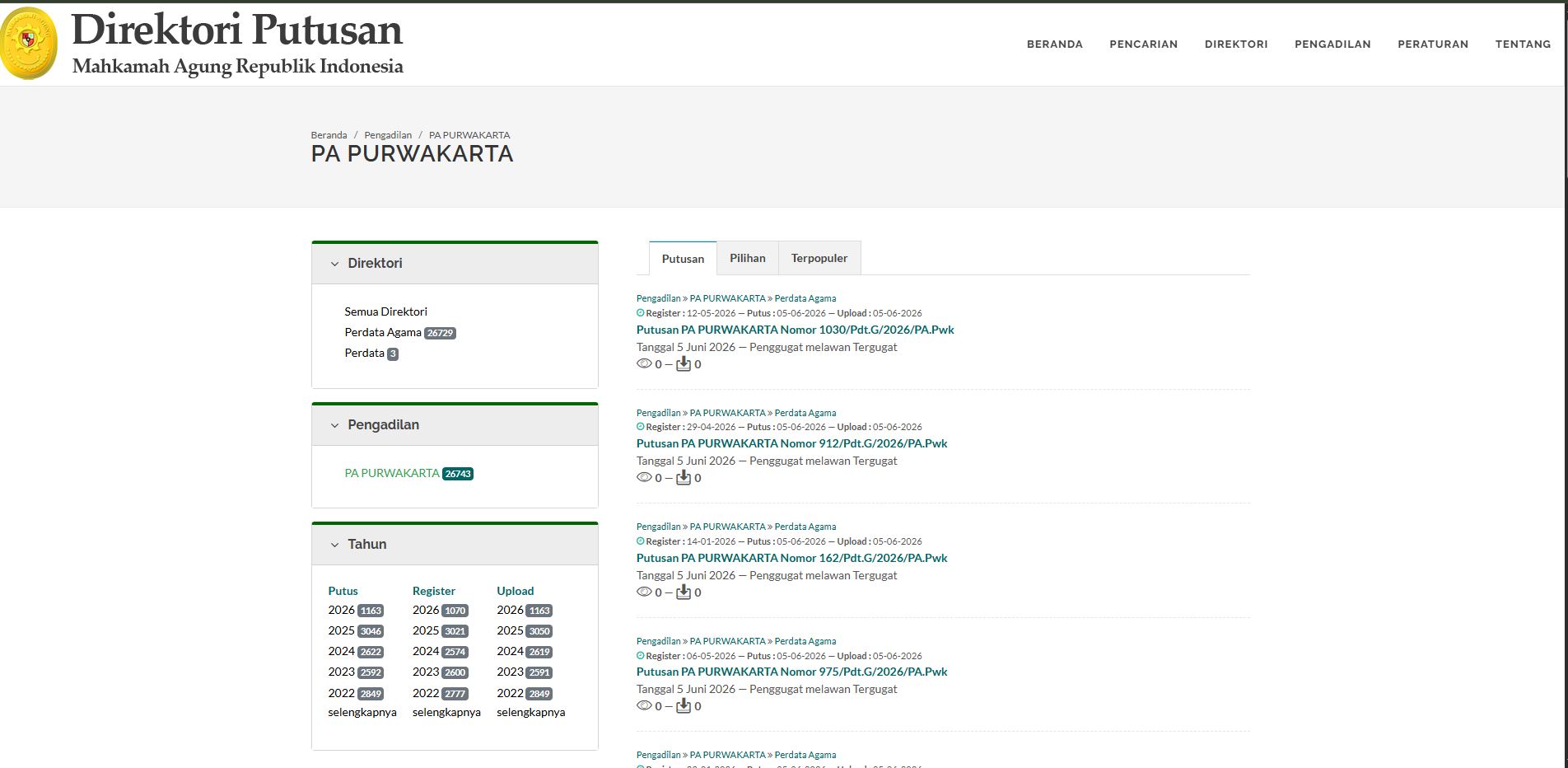
Task: Open the PENGADILAN navigation menu
Action: click(1332, 44)
